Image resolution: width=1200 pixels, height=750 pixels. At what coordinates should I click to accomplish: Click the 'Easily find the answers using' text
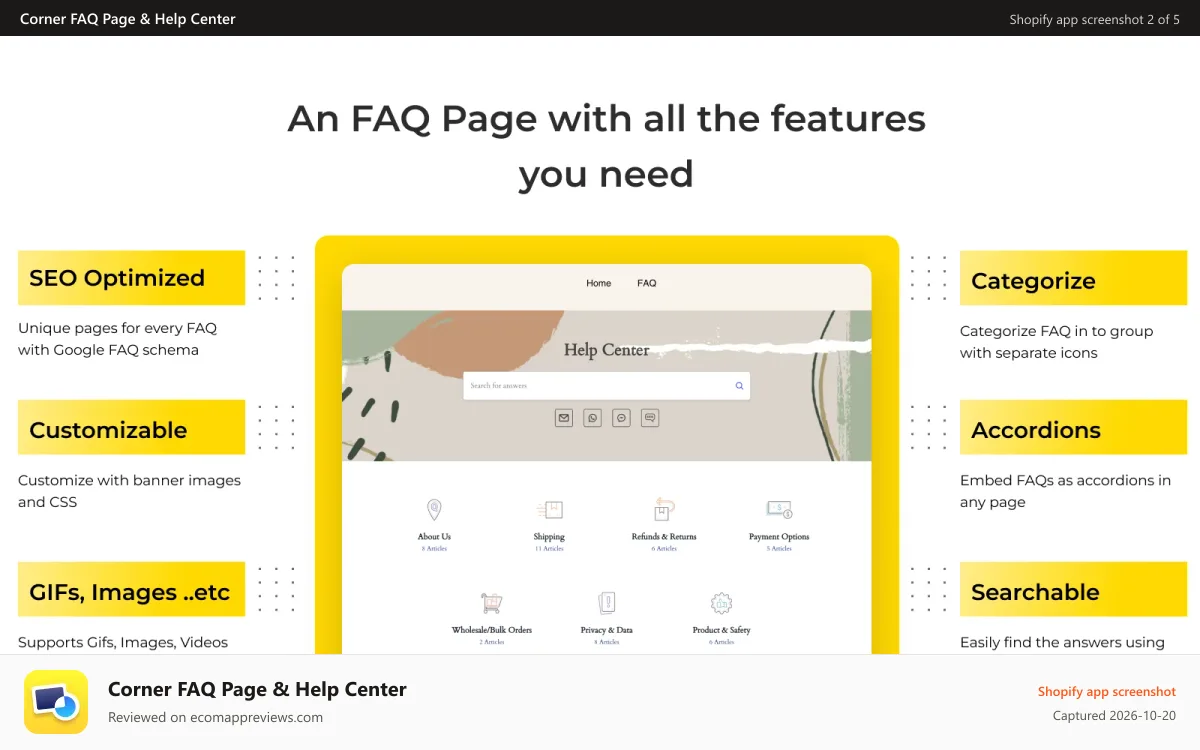(1062, 642)
